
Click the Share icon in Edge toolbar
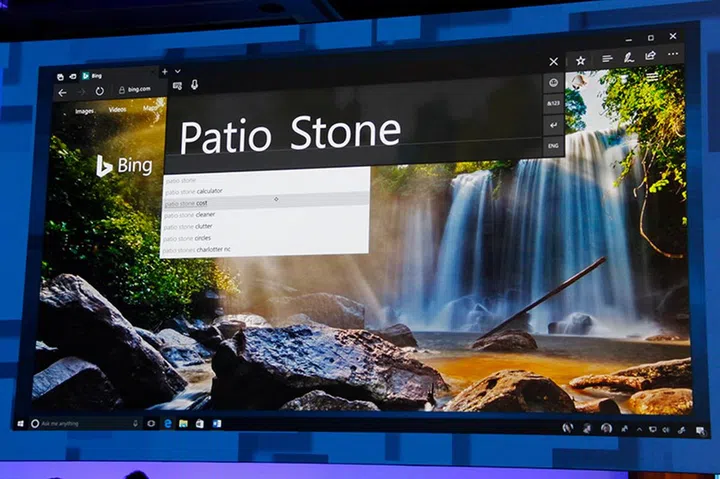(x=651, y=57)
